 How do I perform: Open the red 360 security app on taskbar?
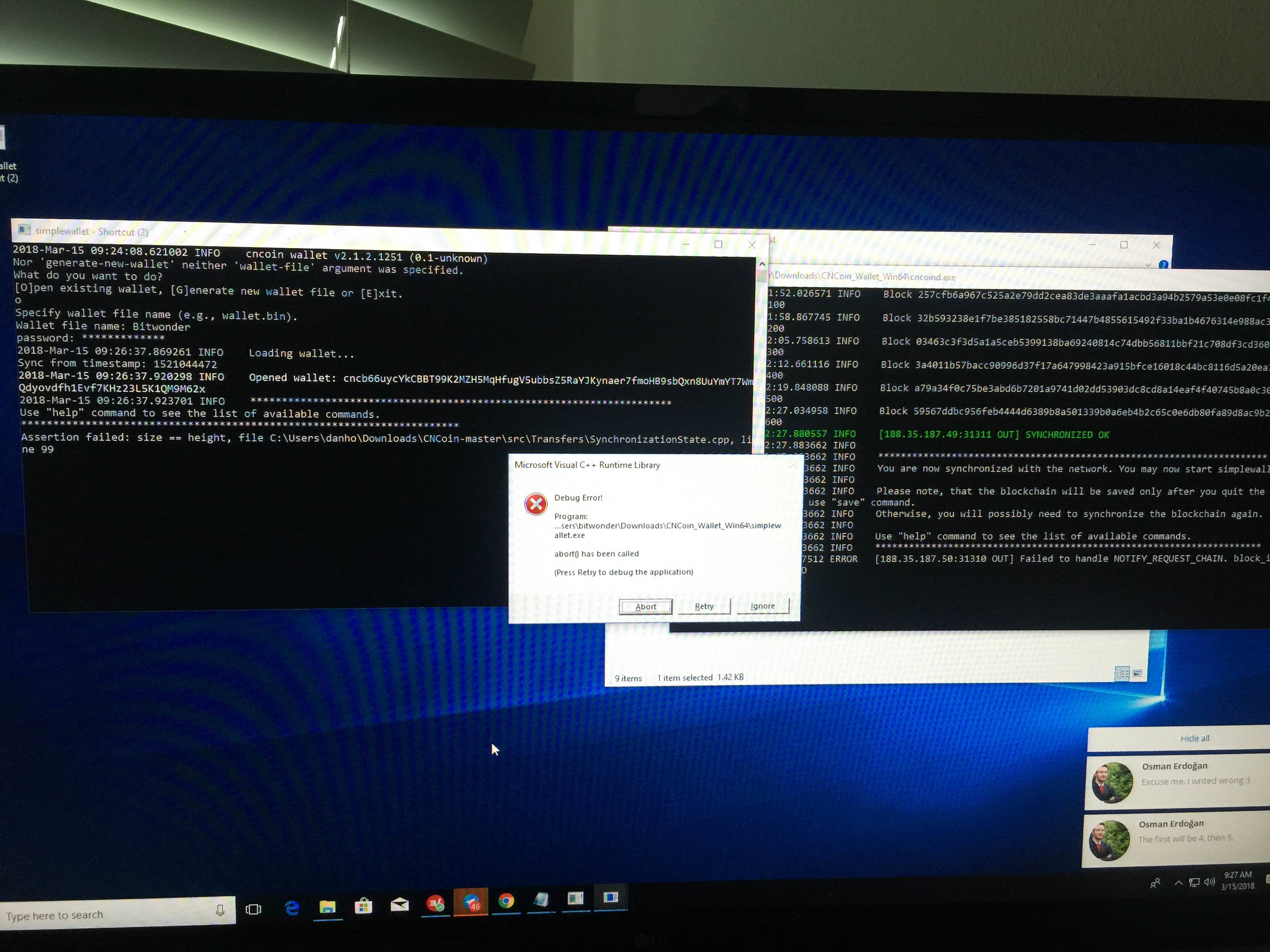(435, 903)
